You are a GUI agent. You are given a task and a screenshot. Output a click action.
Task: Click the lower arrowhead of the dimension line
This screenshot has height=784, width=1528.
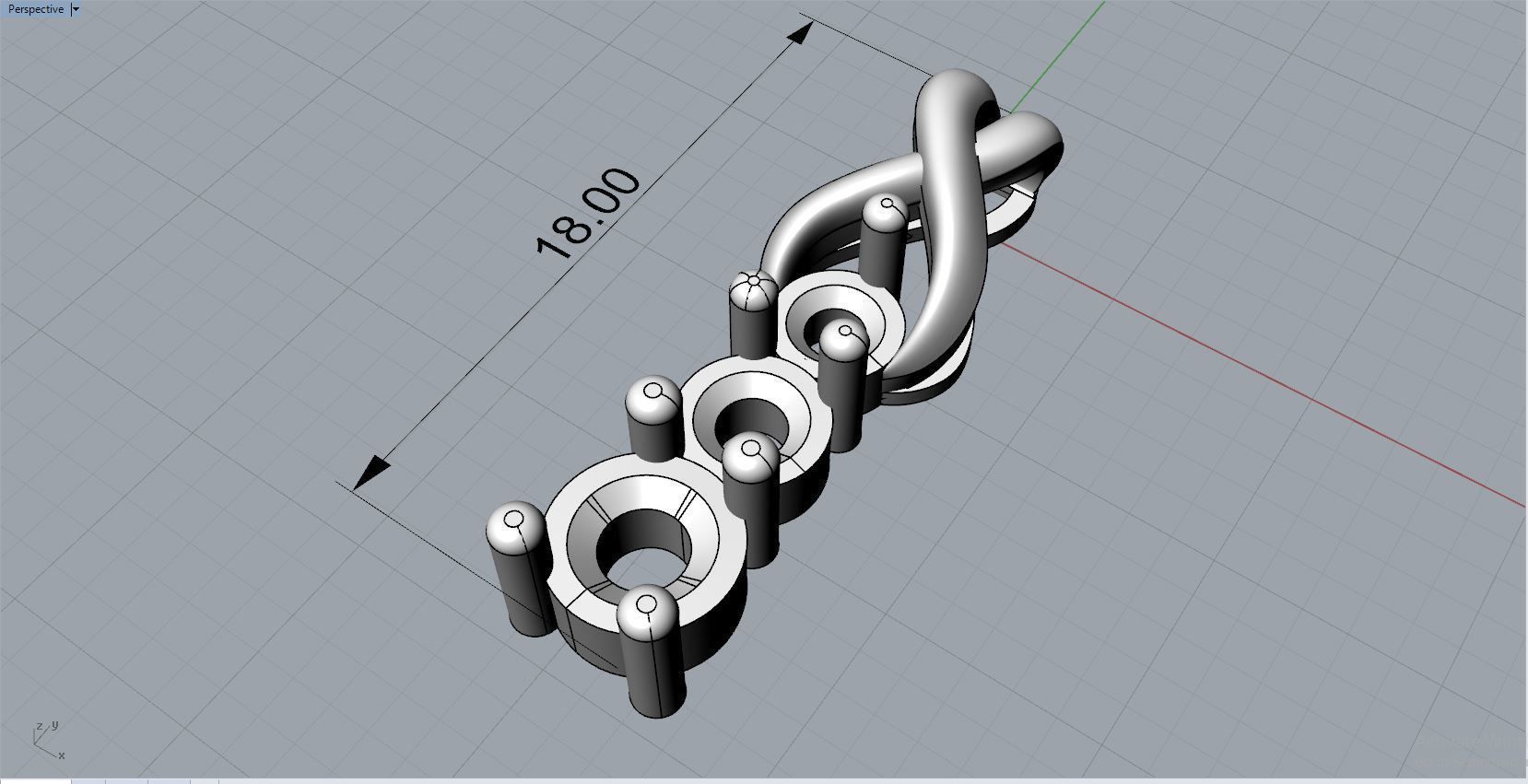pyautogui.click(x=370, y=472)
